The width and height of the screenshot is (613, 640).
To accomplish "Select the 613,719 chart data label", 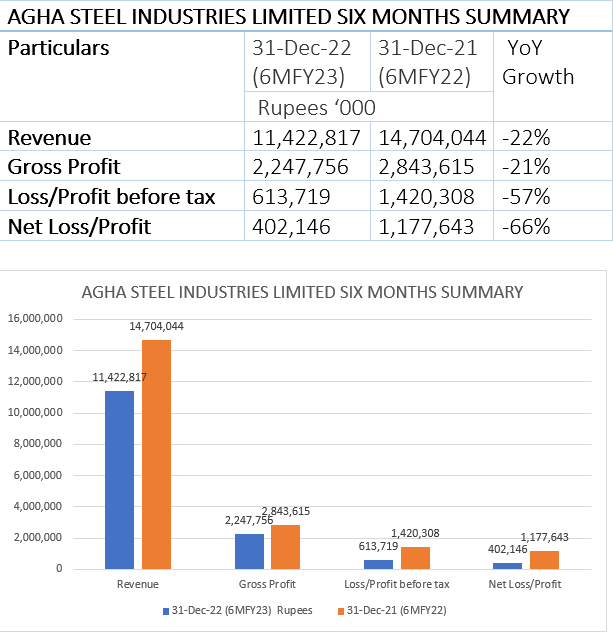I will point(378,546).
